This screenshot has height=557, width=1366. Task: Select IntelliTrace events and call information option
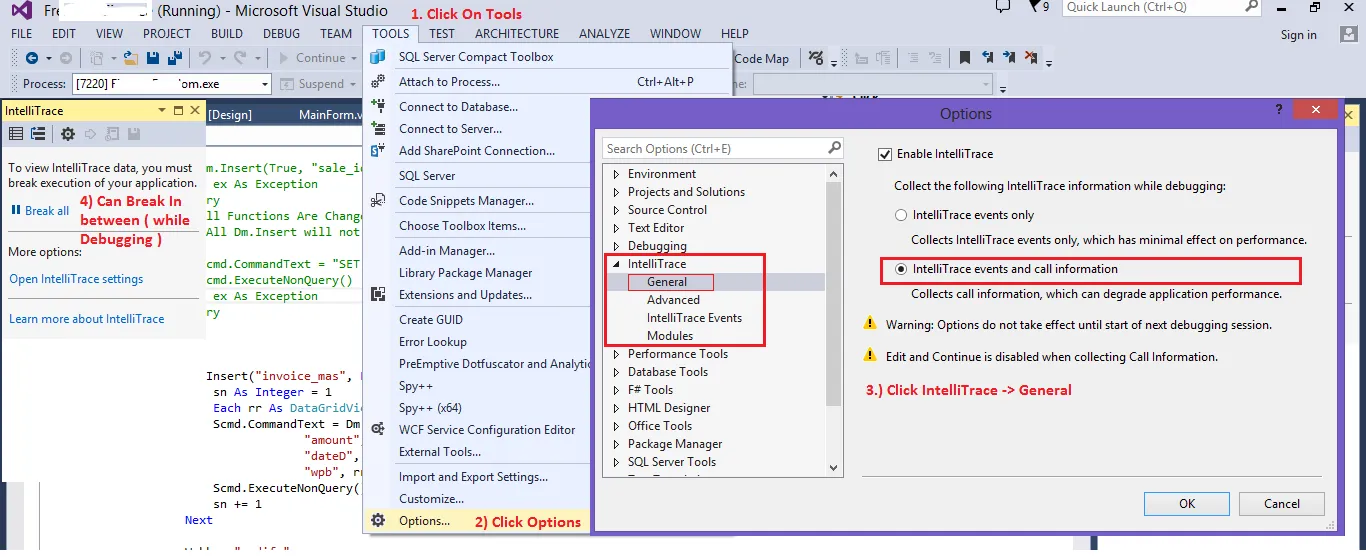pyautogui.click(x=1006, y=269)
